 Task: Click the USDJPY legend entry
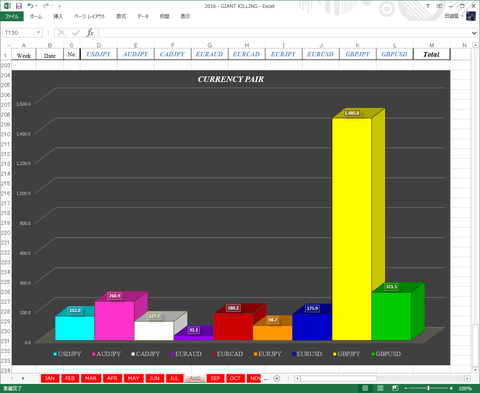pos(67,354)
